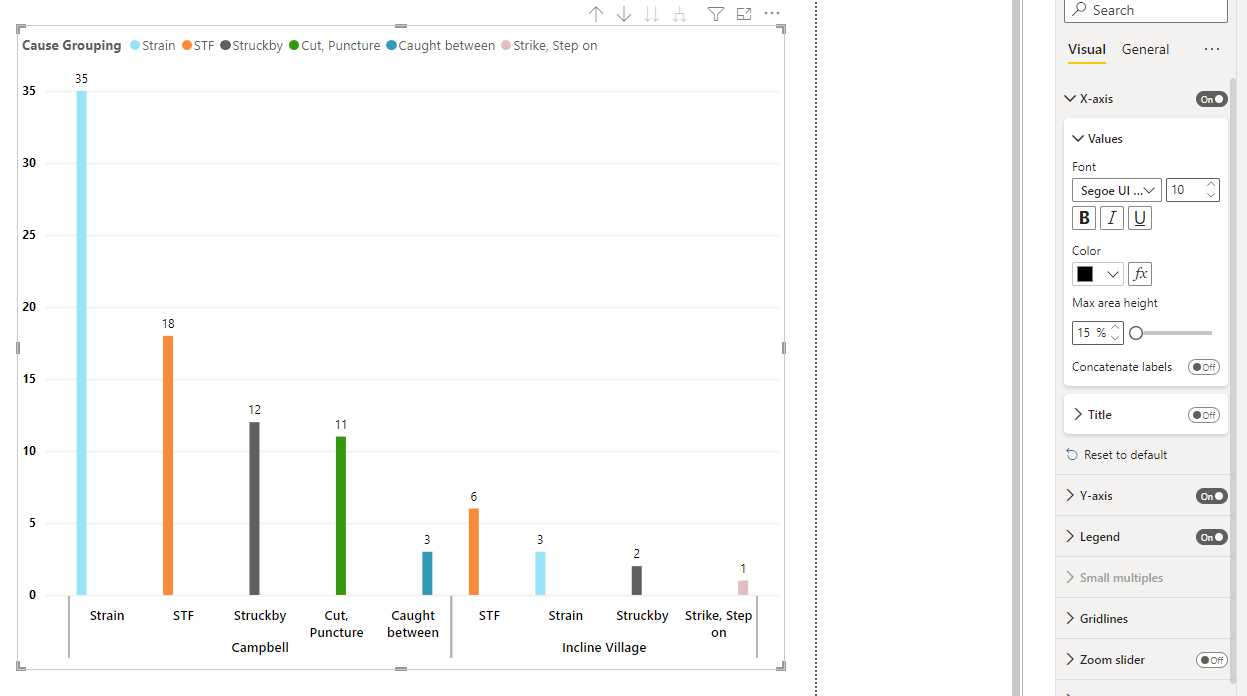Expand all down one level icon
The width and height of the screenshot is (1247, 696).
[x=680, y=14]
